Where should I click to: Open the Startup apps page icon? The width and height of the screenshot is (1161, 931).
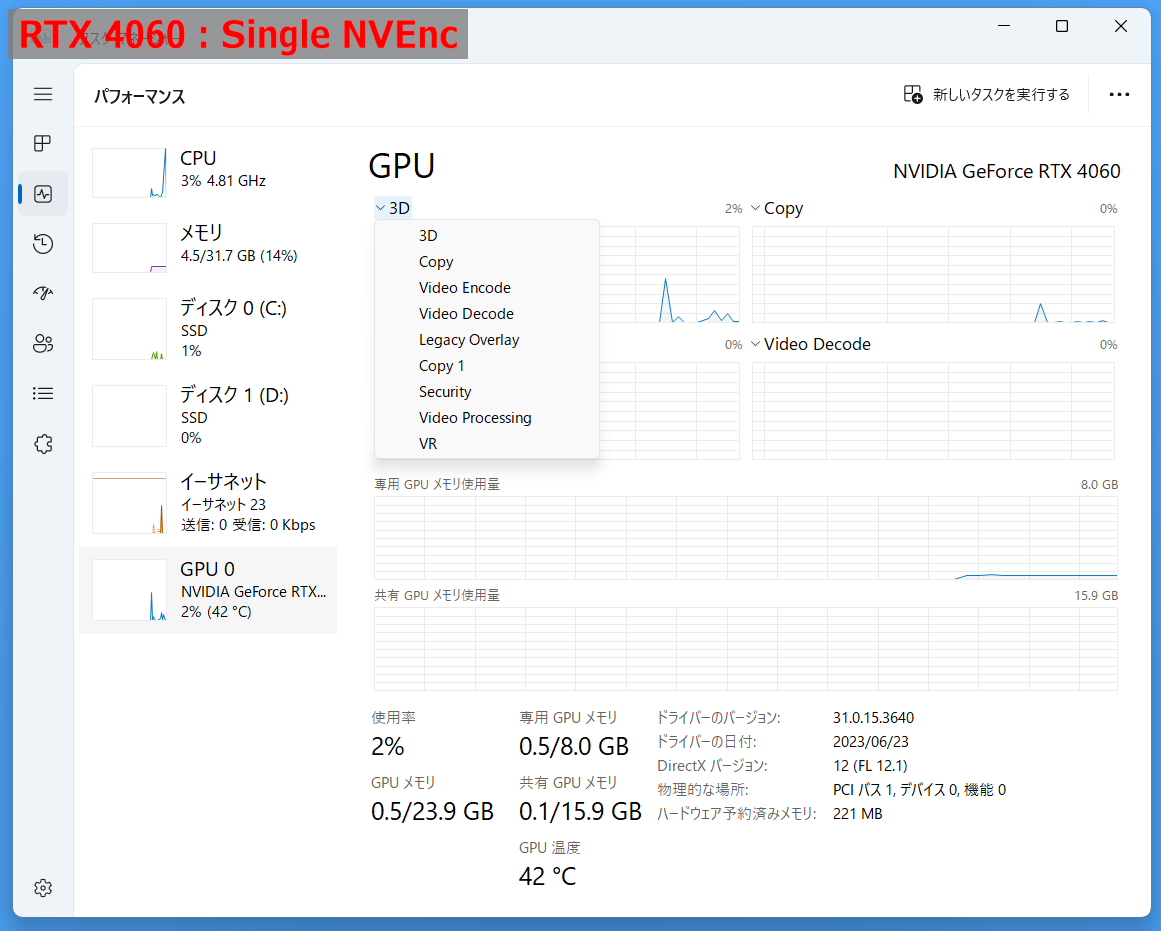click(x=43, y=293)
